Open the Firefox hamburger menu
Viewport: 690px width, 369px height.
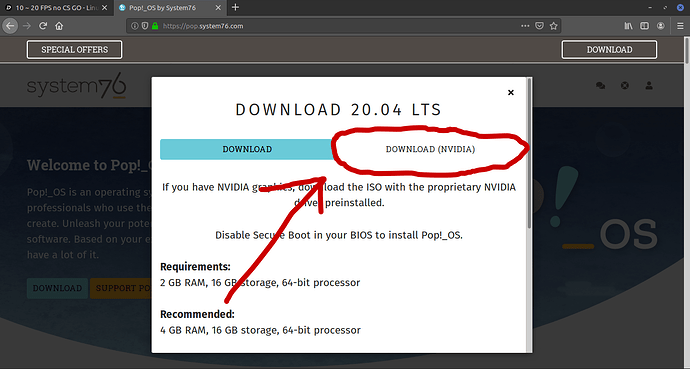coord(680,26)
